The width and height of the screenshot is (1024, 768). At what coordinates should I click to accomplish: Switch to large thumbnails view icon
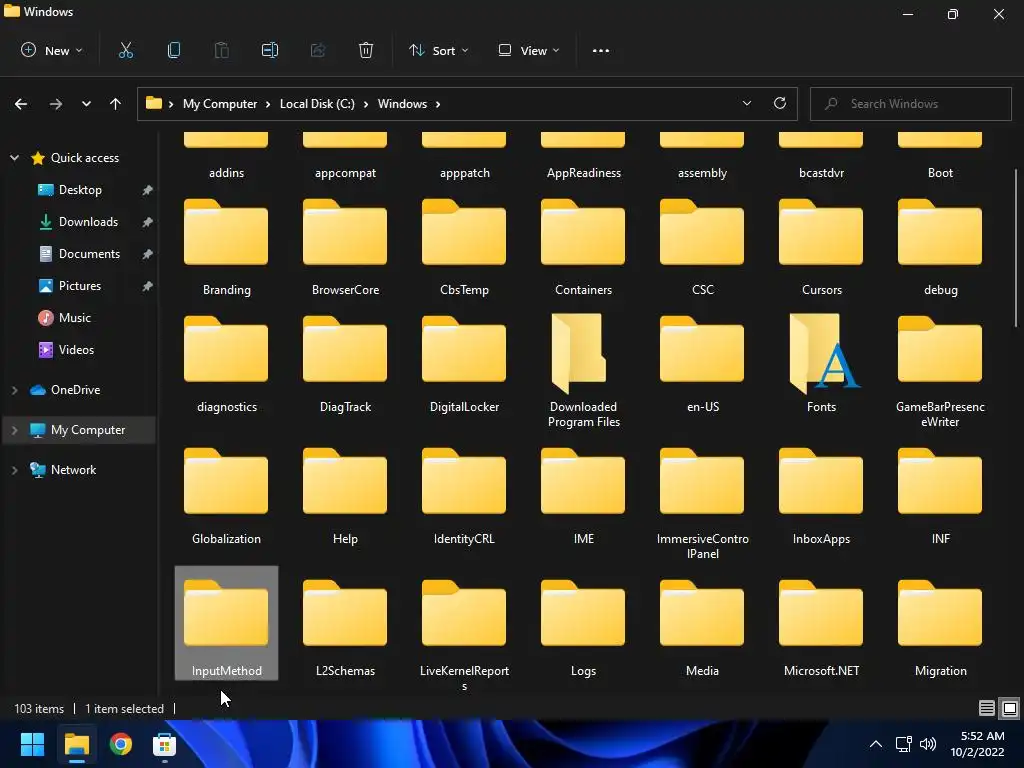click(x=1010, y=708)
